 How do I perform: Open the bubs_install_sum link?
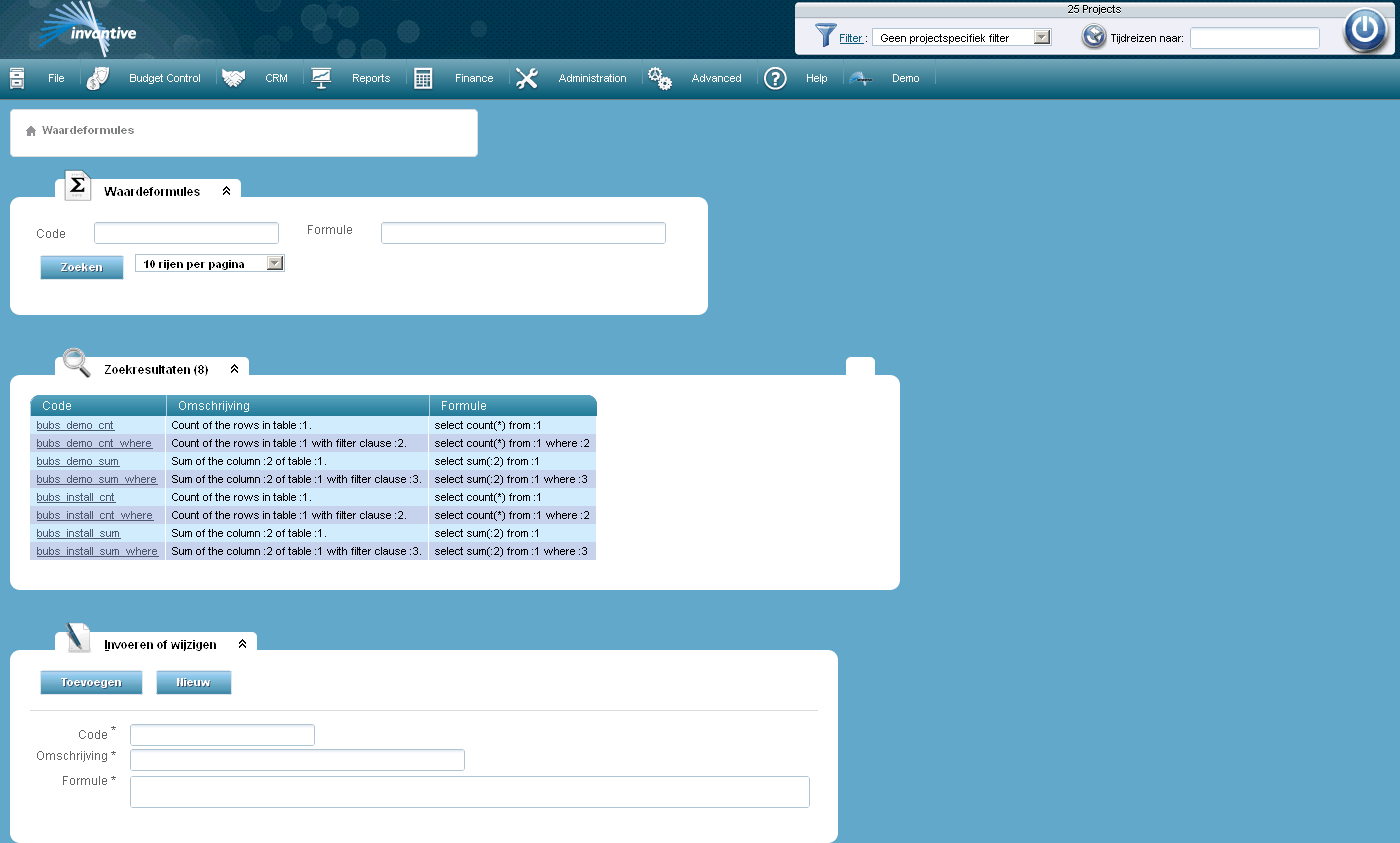[x=78, y=533]
